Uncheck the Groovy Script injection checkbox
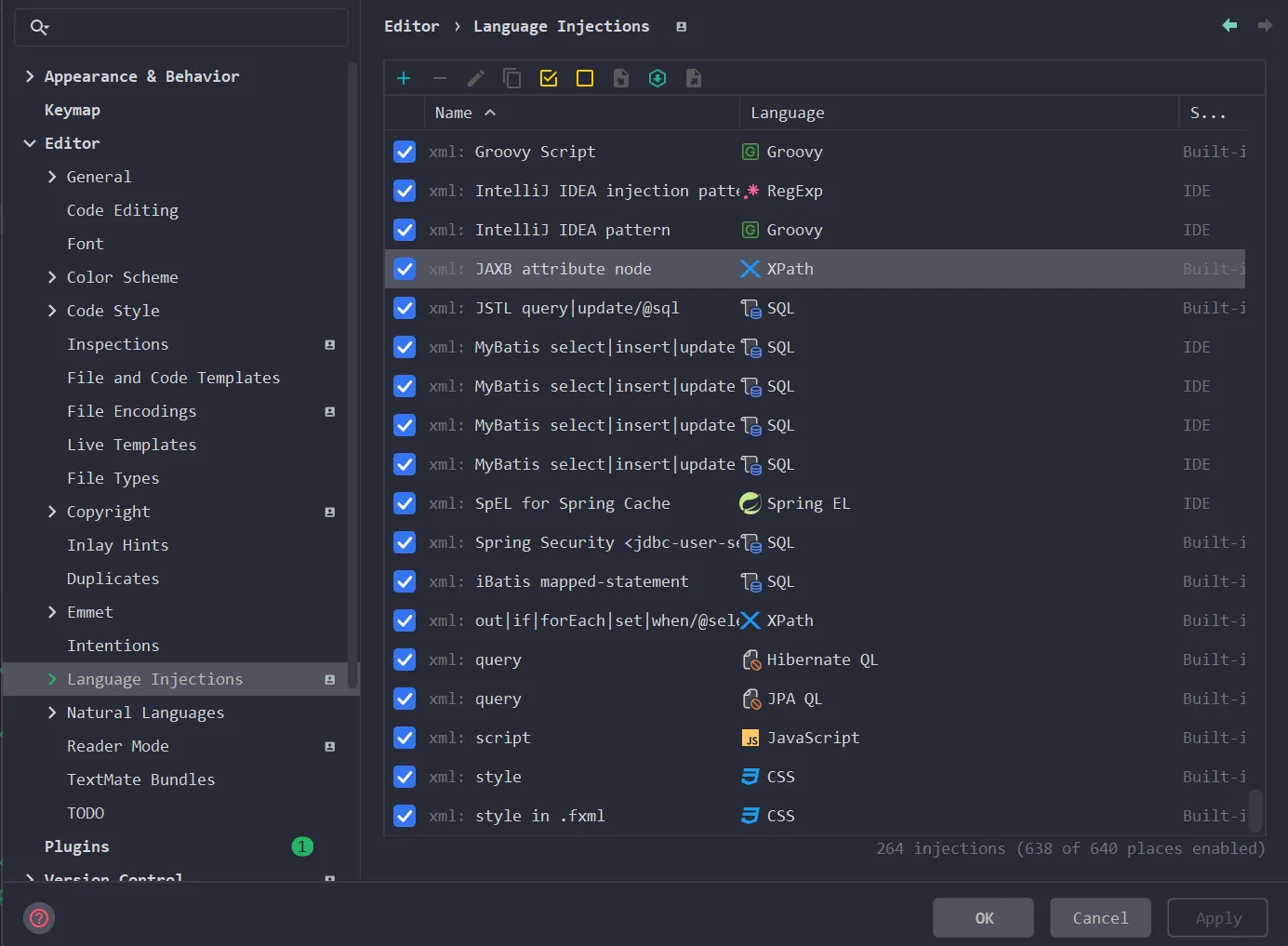Viewport: 1288px width, 946px height. (x=405, y=152)
